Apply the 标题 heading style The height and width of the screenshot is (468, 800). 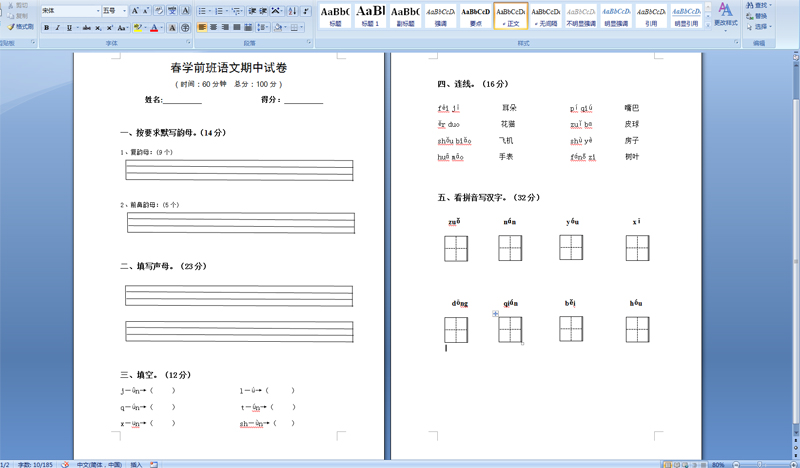(335, 15)
